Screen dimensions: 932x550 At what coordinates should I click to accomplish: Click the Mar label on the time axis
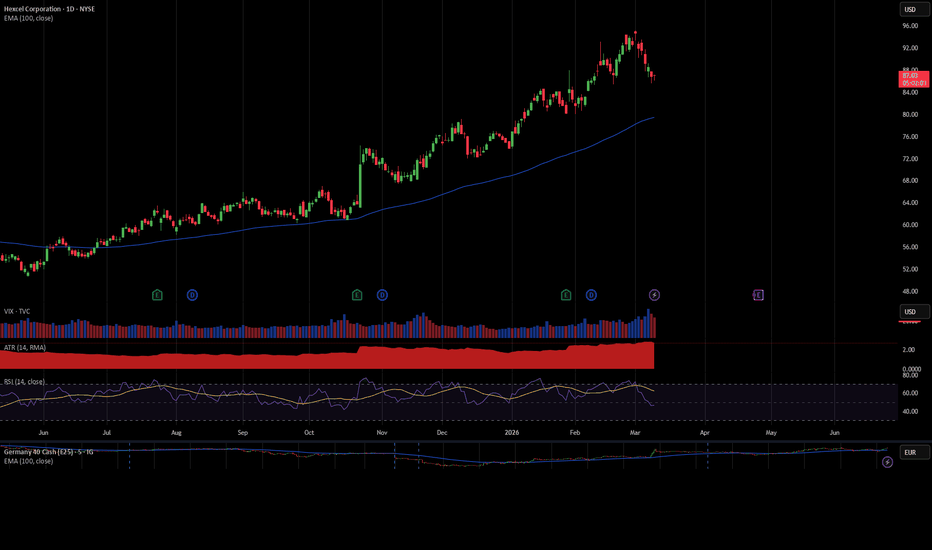pyautogui.click(x=635, y=433)
